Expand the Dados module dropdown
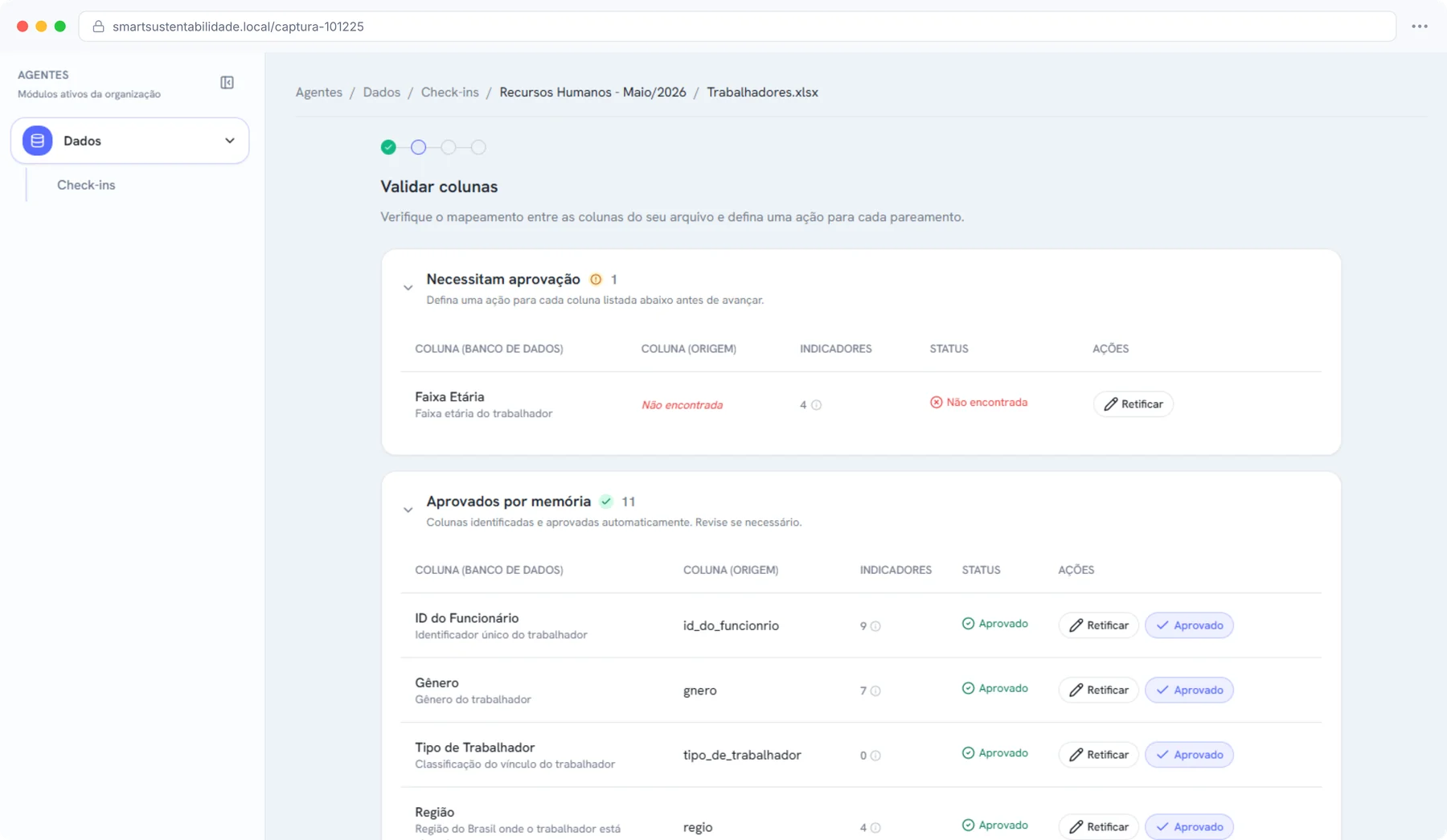The image size is (1447, 840). click(230, 141)
